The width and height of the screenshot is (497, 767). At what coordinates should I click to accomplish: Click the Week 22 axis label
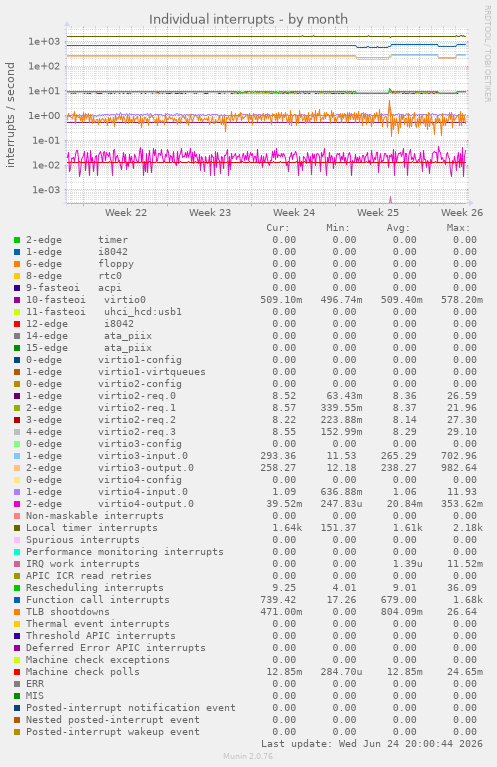tap(126, 213)
